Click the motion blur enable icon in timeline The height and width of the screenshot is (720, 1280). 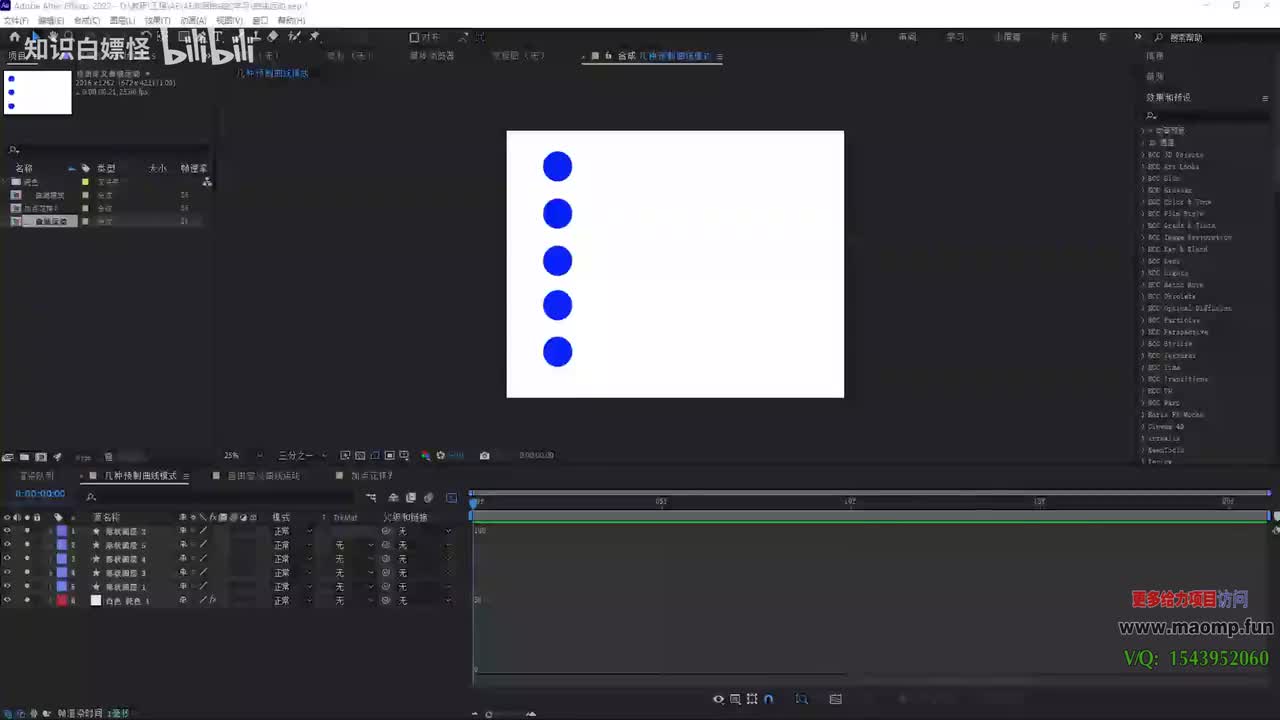pyautogui.click(x=429, y=497)
